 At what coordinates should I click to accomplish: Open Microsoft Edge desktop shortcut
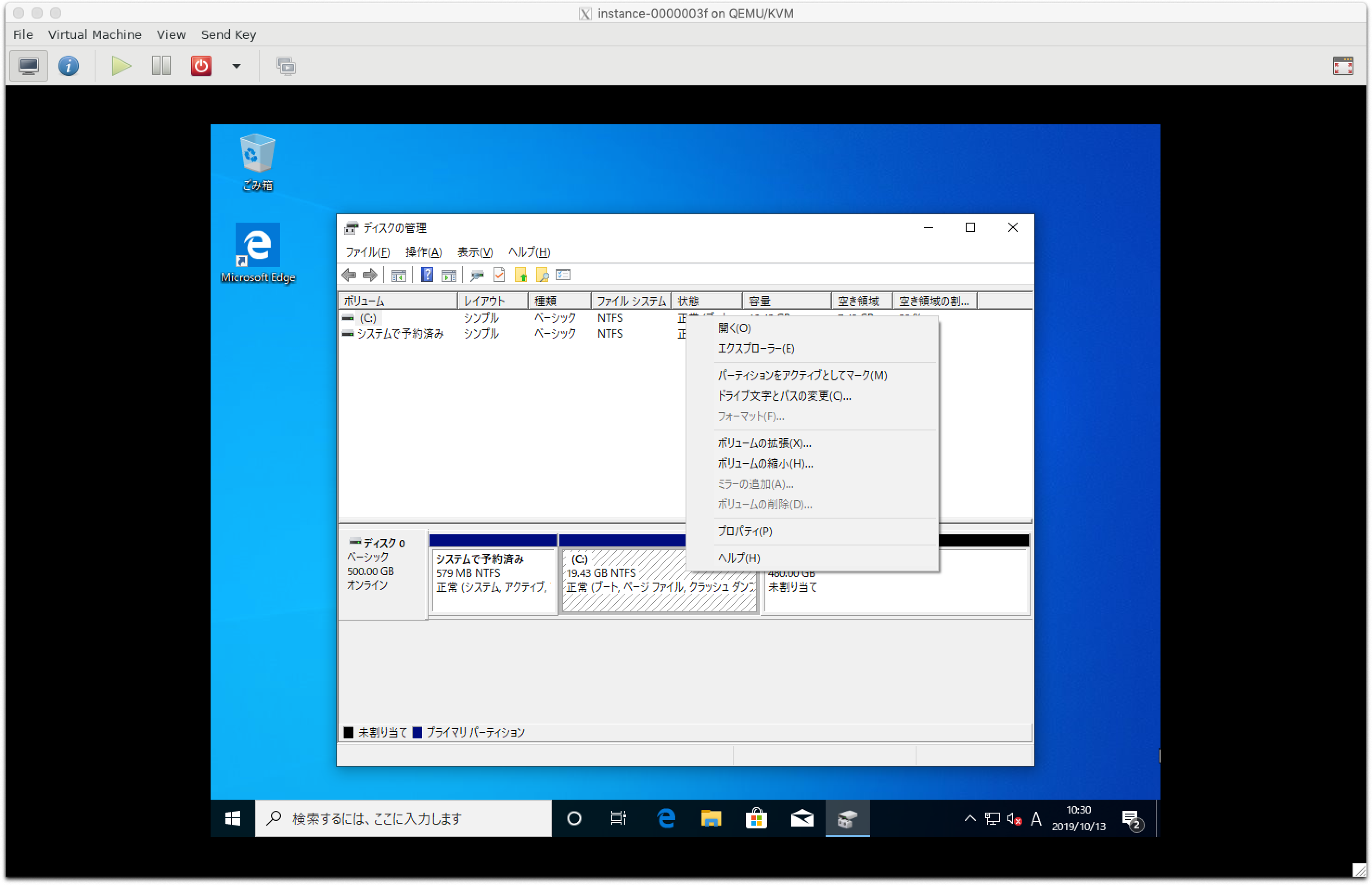(257, 253)
